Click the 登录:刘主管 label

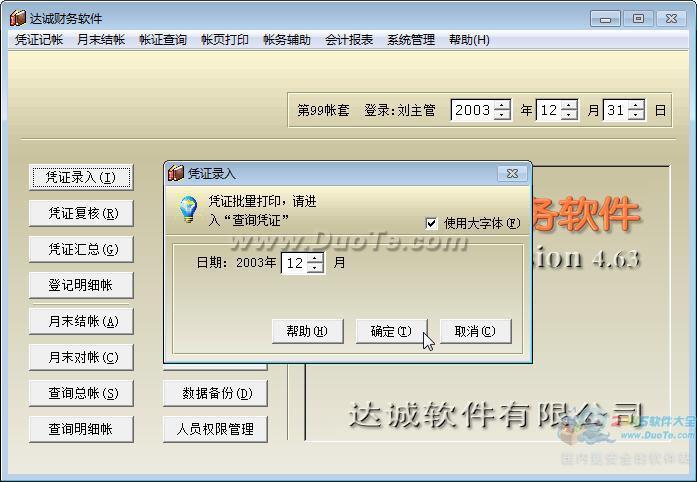coord(400,110)
